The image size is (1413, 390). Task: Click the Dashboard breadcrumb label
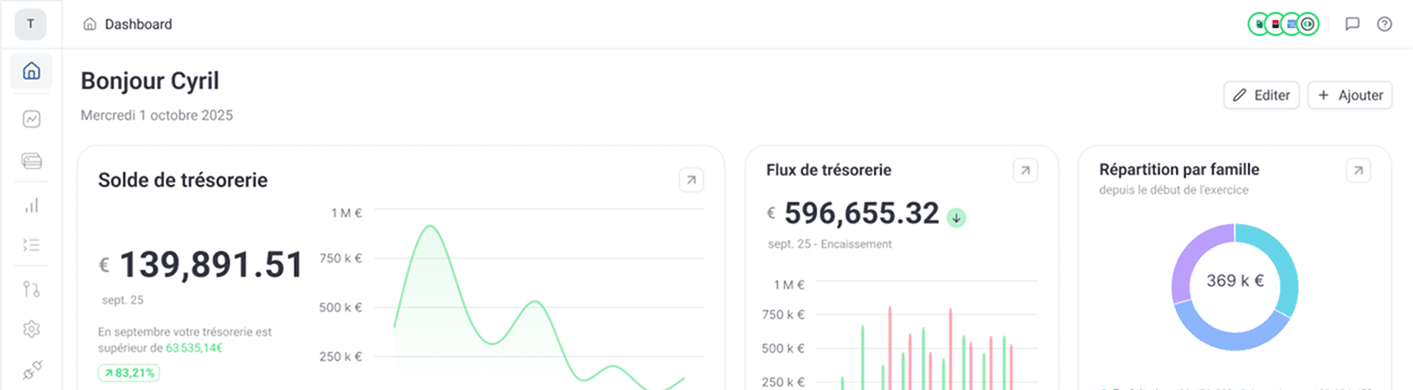(x=138, y=24)
